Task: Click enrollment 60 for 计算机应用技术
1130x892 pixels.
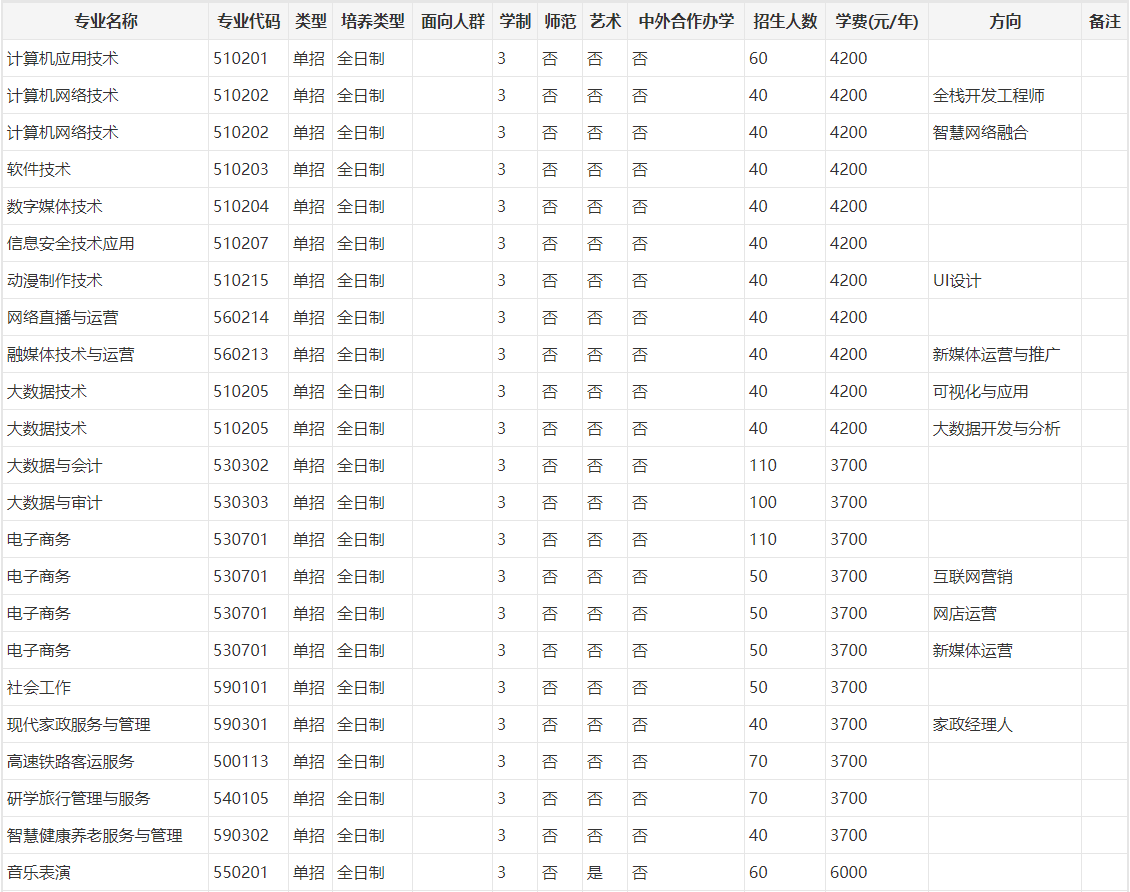Action: (758, 58)
